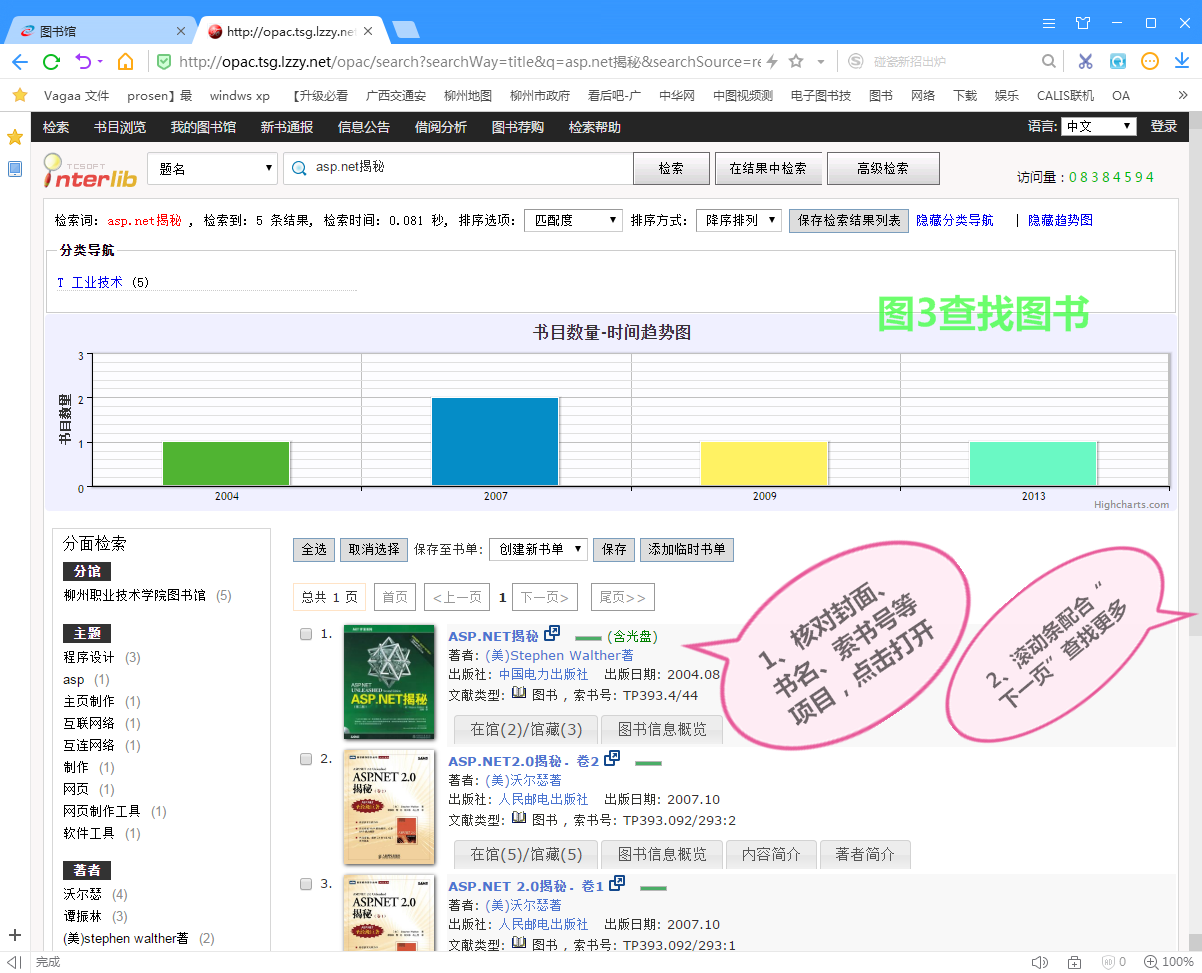The width and height of the screenshot is (1202, 973).
Task: Check the checkbox for result 1 ASP.NET揭秘
Action: click(305, 633)
